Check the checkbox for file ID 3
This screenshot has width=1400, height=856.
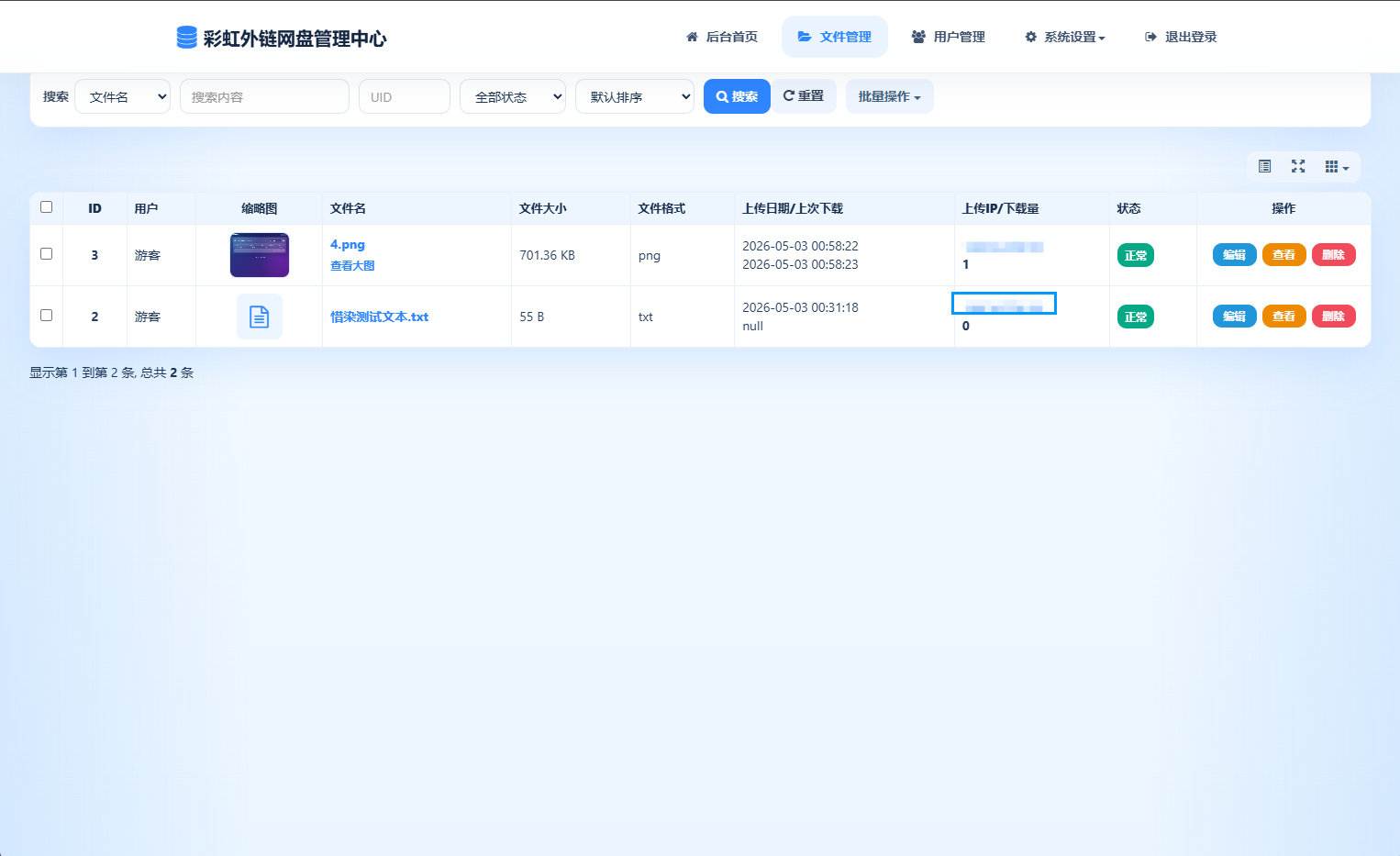(47, 254)
